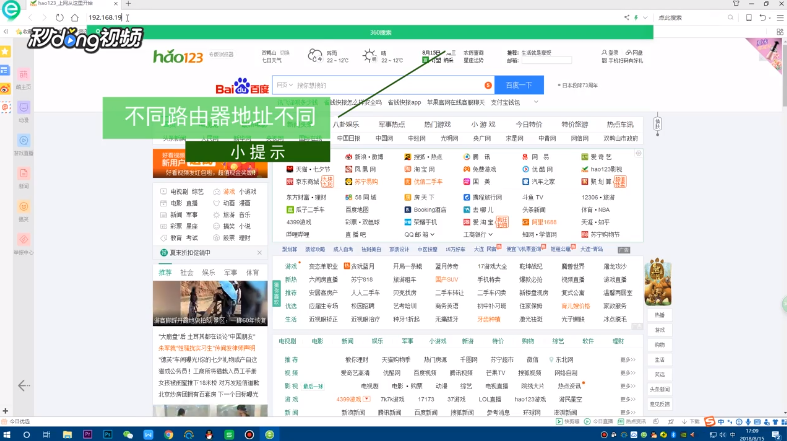
Task: Open the WeChat taskbar icon
Action: (x=127, y=434)
